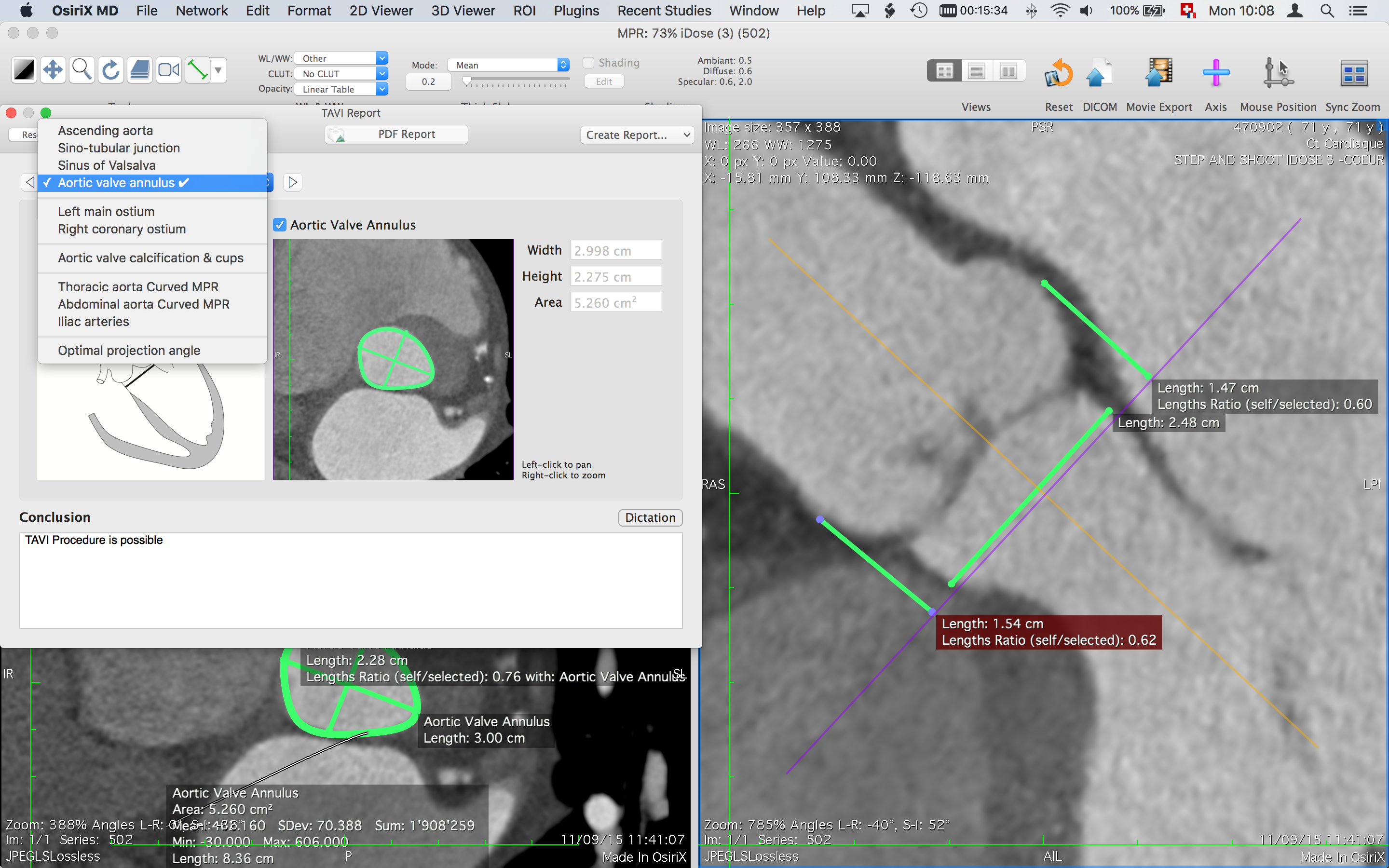Choose Left main ostium from the list
The height and width of the screenshot is (868, 1389).
[152, 212]
